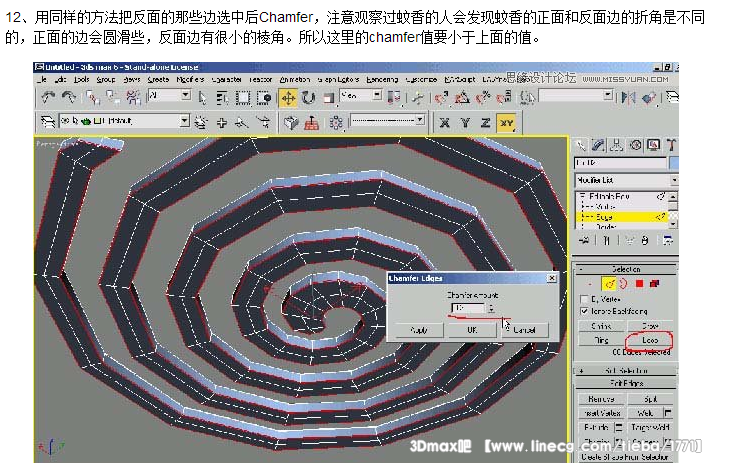Image resolution: width=731 pixels, height=463 pixels.
Task: Switch to Border selection mode icon
Action: coord(624,283)
